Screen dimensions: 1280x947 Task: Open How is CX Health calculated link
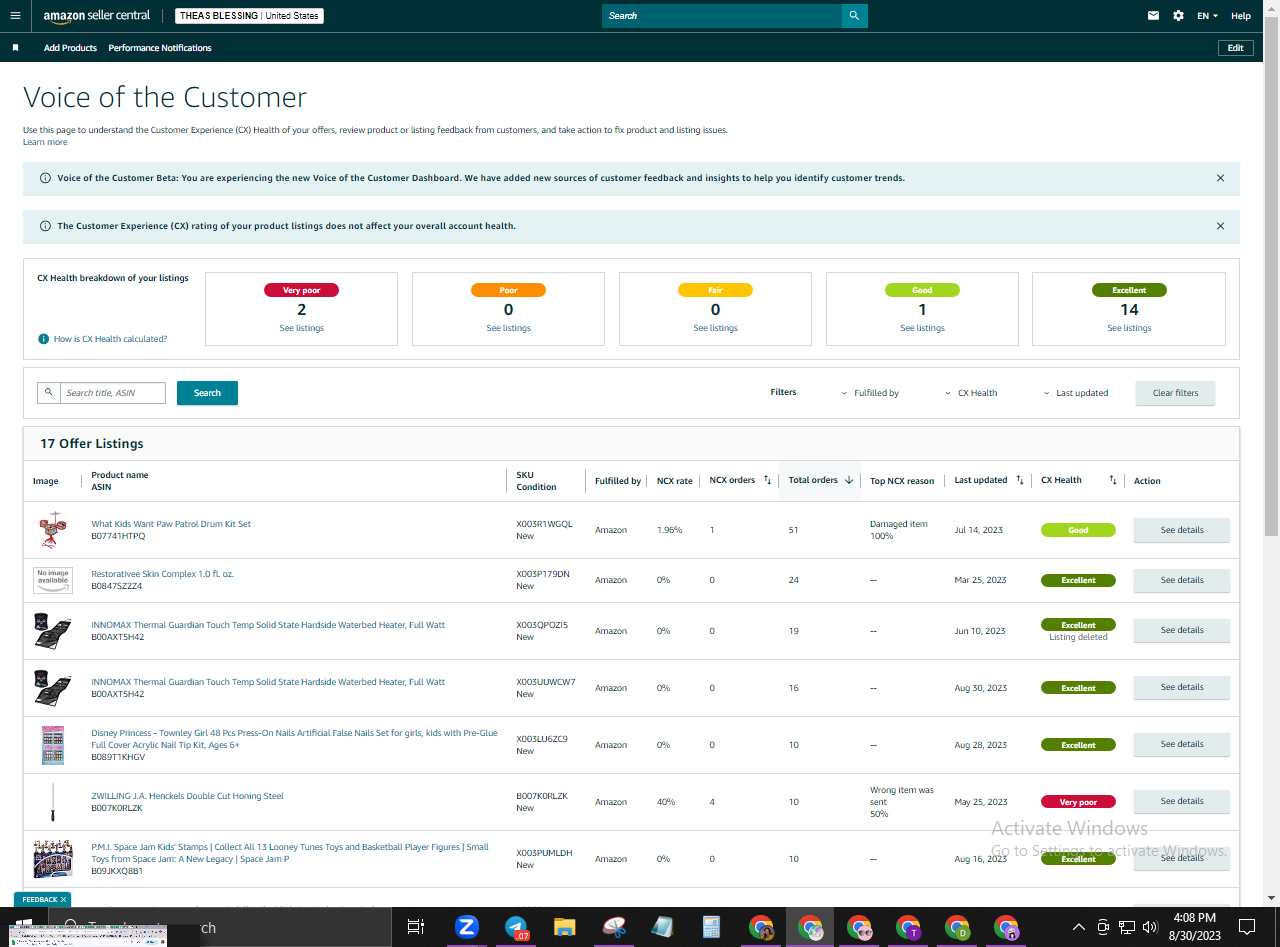click(x=110, y=339)
